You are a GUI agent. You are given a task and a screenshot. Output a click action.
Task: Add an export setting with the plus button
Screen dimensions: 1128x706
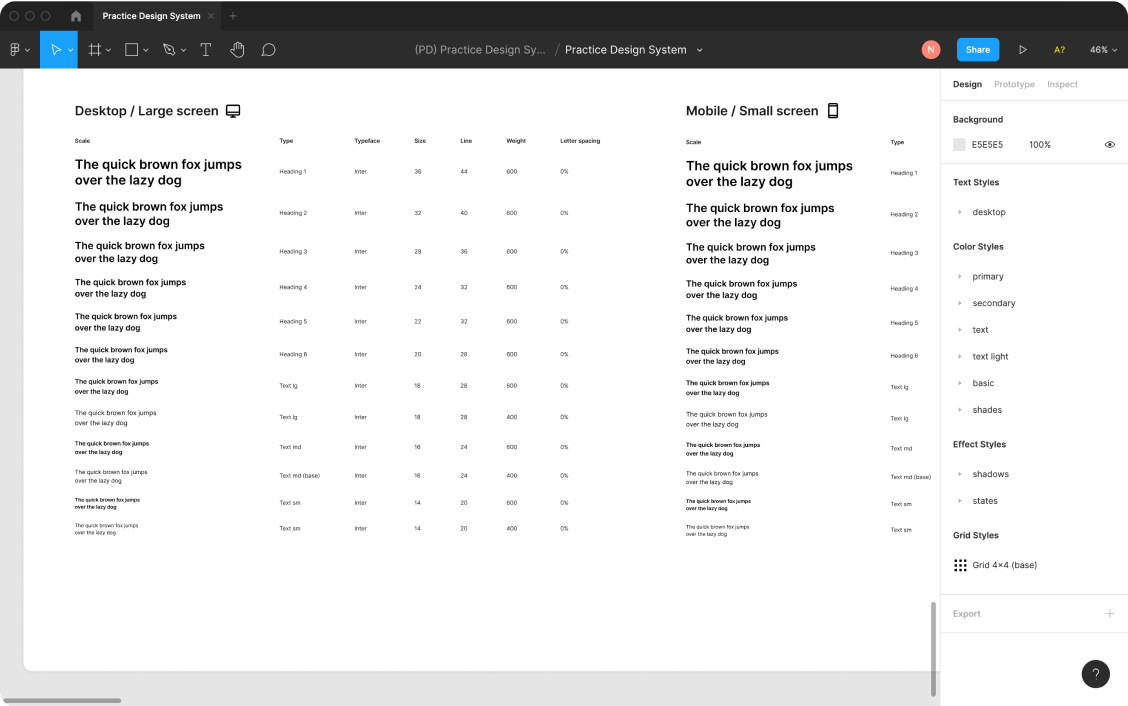[x=1110, y=613]
